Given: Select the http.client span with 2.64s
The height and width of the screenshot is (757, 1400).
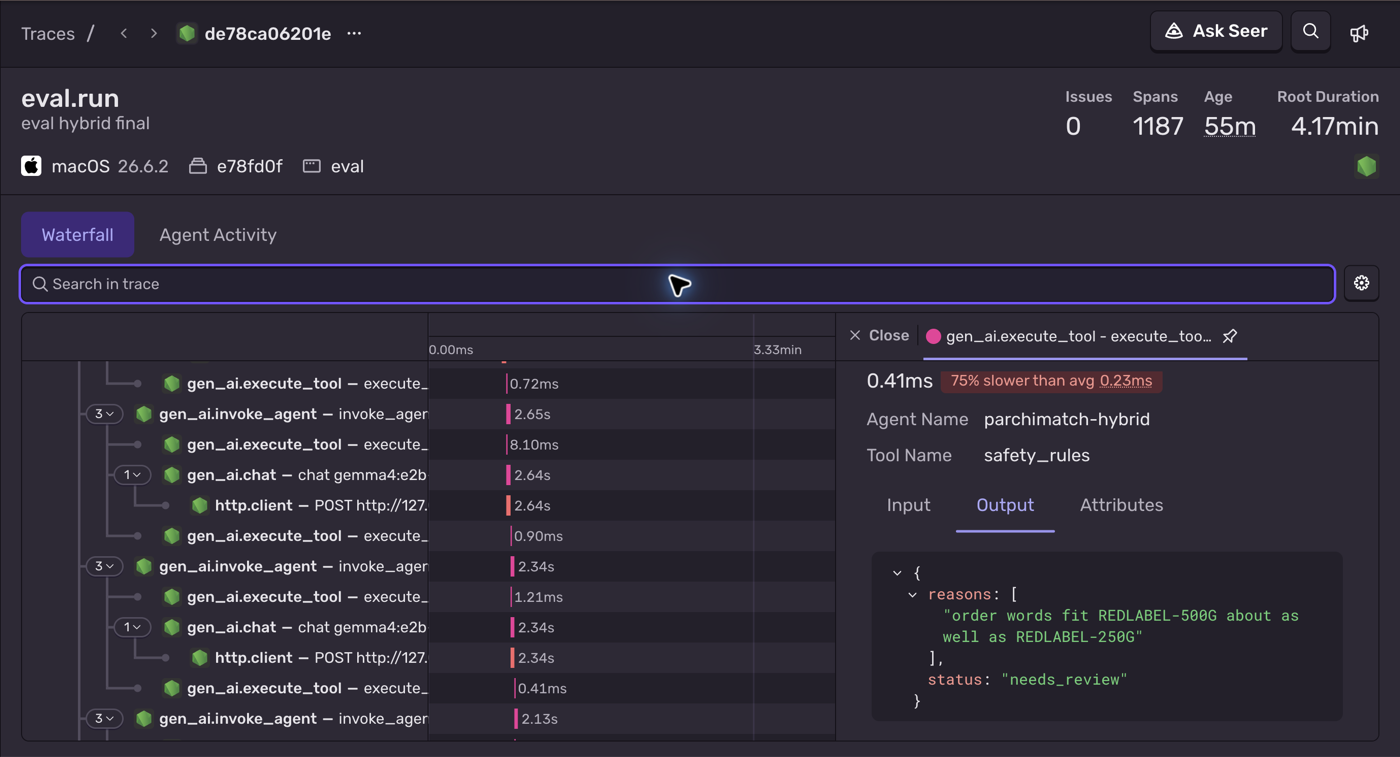Looking at the screenshot, I should [428, 505].
